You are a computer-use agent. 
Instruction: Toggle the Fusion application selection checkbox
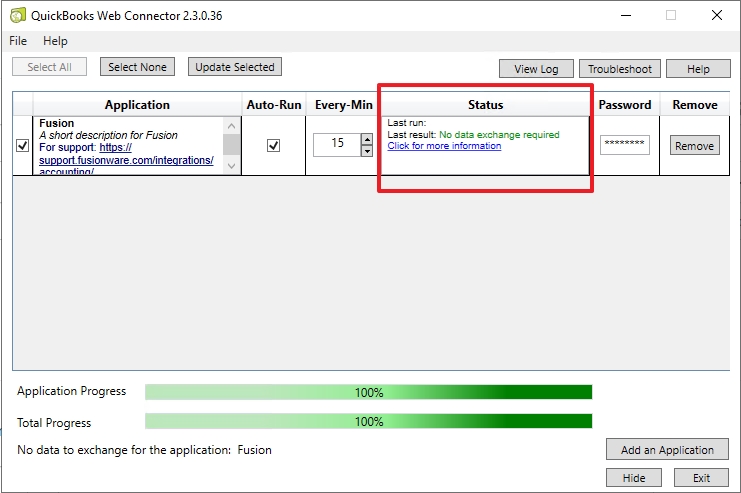coord(23,146)
